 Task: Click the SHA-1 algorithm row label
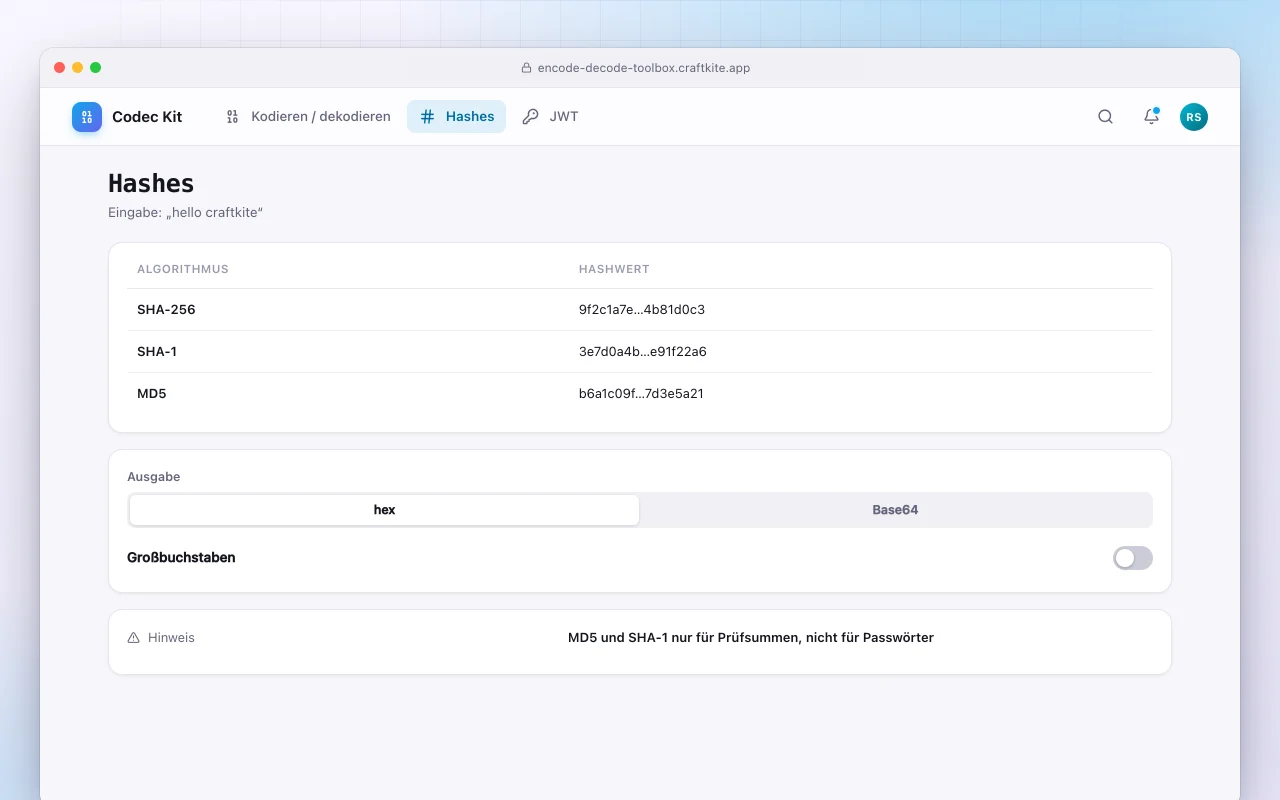click(x=157, y=352)
